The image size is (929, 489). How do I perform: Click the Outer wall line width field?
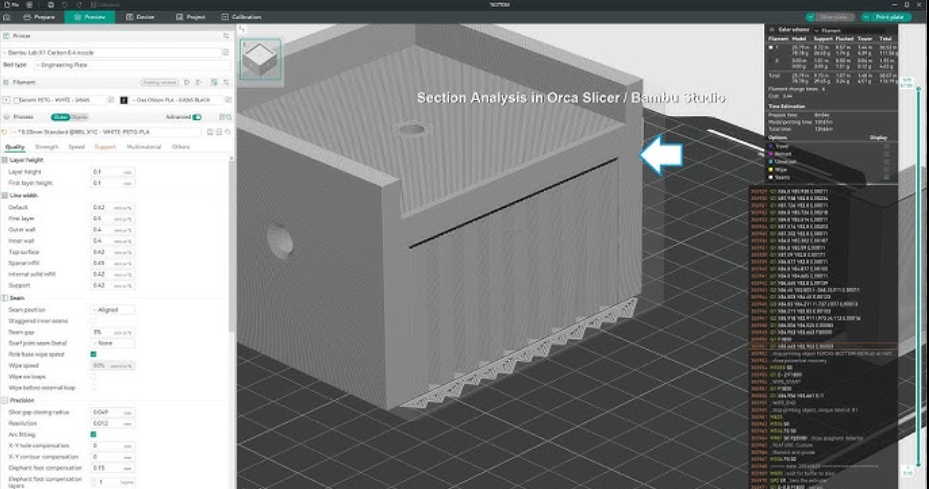[x=112, y=230]
